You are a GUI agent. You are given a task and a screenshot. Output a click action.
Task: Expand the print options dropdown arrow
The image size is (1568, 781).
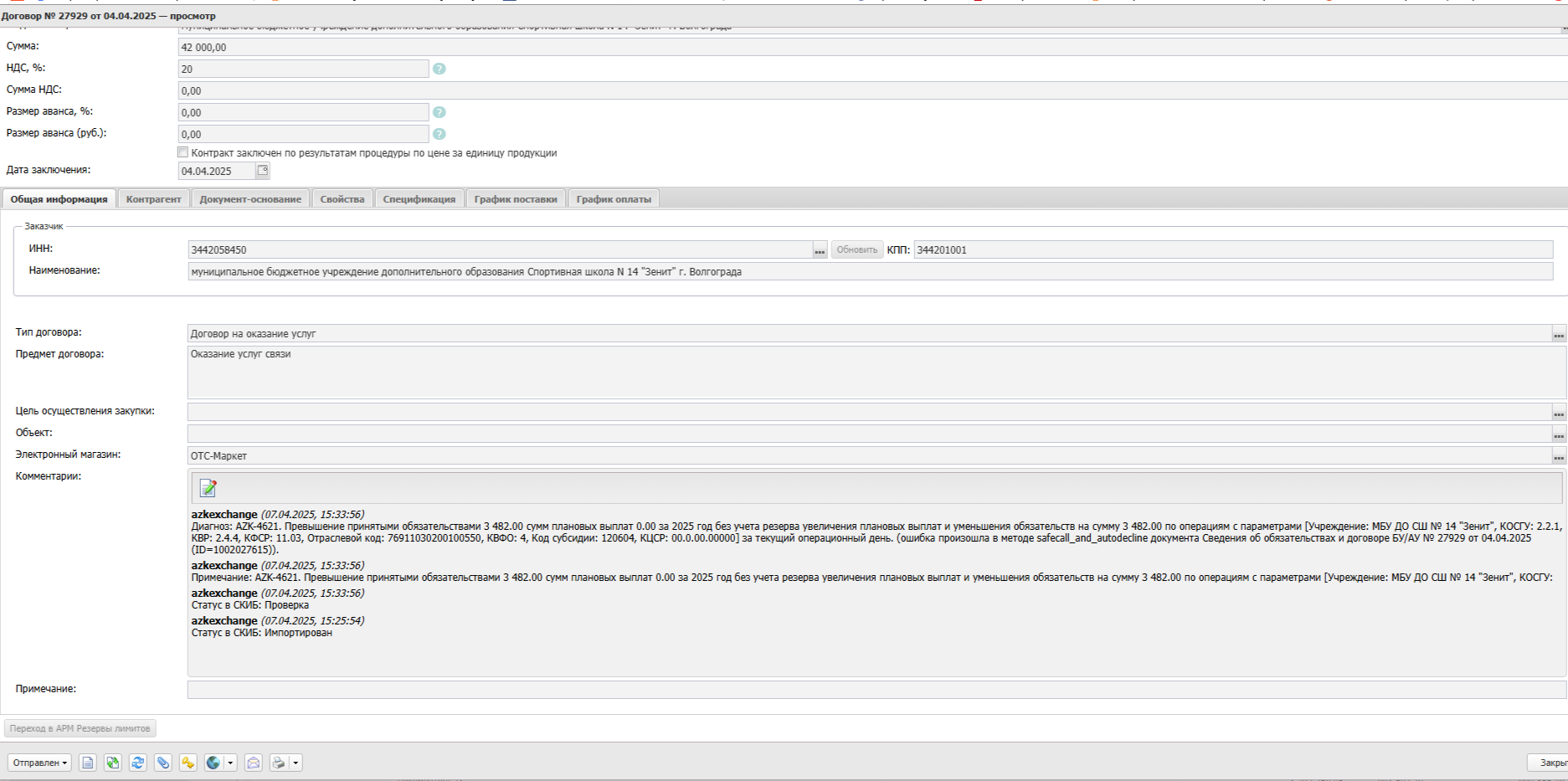pyautogui.click(x=296, y=763)
